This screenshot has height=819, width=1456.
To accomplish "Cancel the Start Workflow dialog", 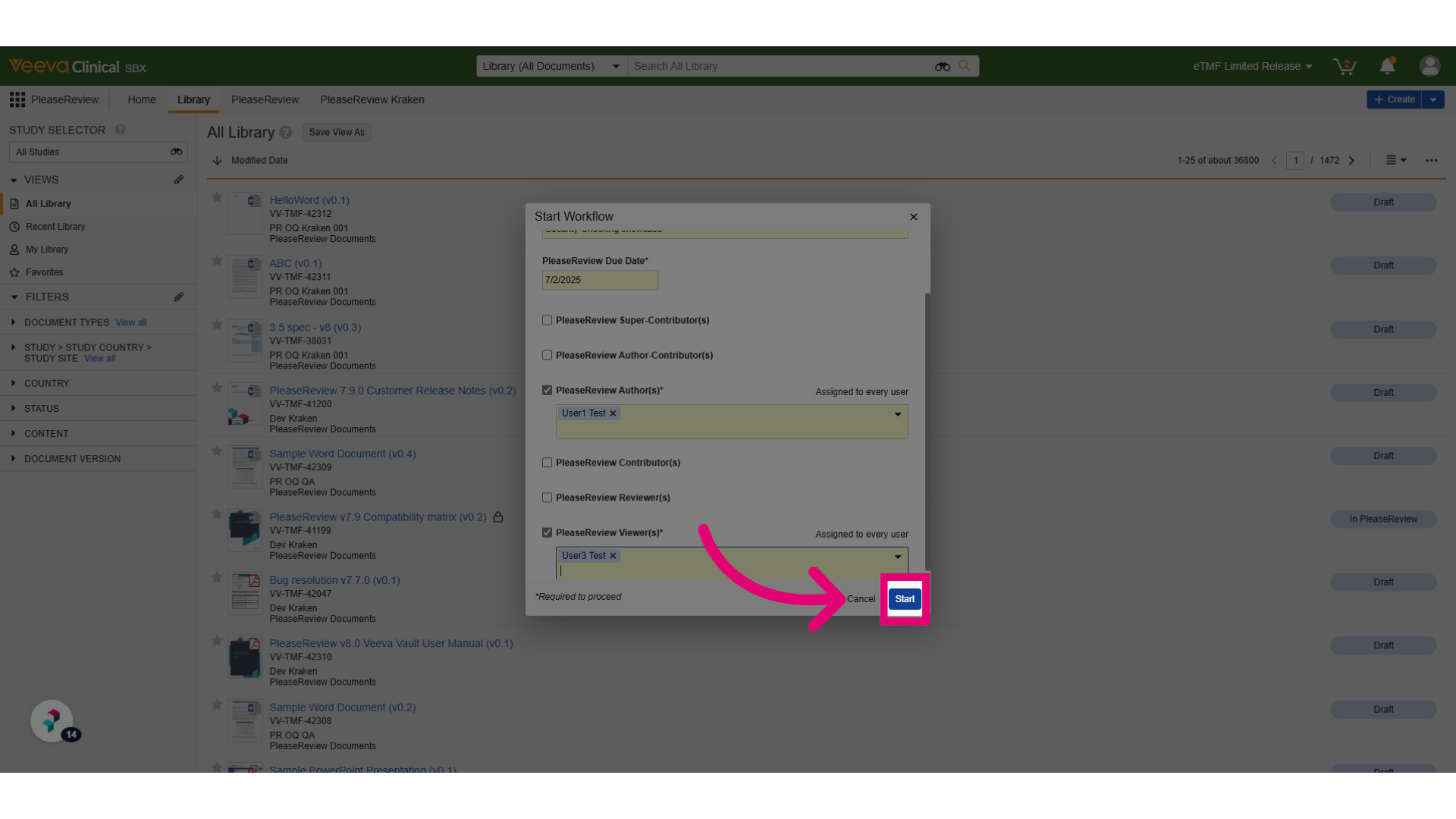I will point(861,598).
